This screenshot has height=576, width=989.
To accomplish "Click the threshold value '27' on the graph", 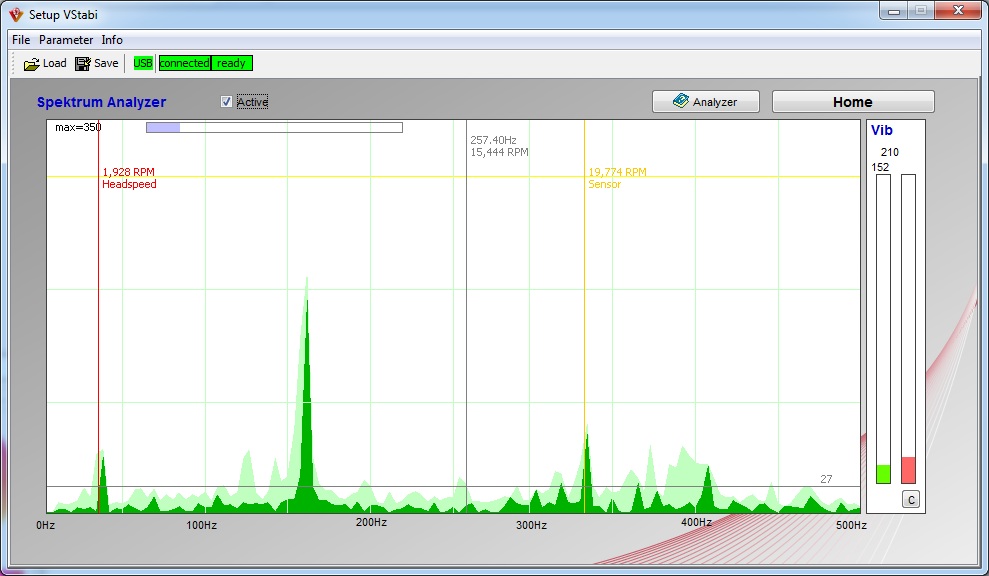I will pyautogui.click(x=826, y=479).
